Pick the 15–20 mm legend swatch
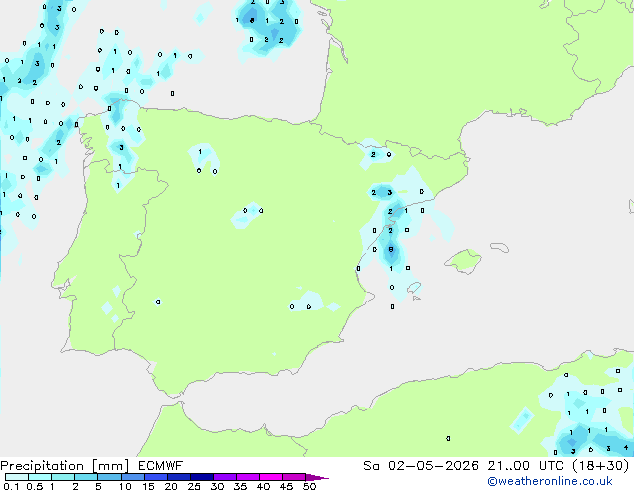 [x=155, y=477]
